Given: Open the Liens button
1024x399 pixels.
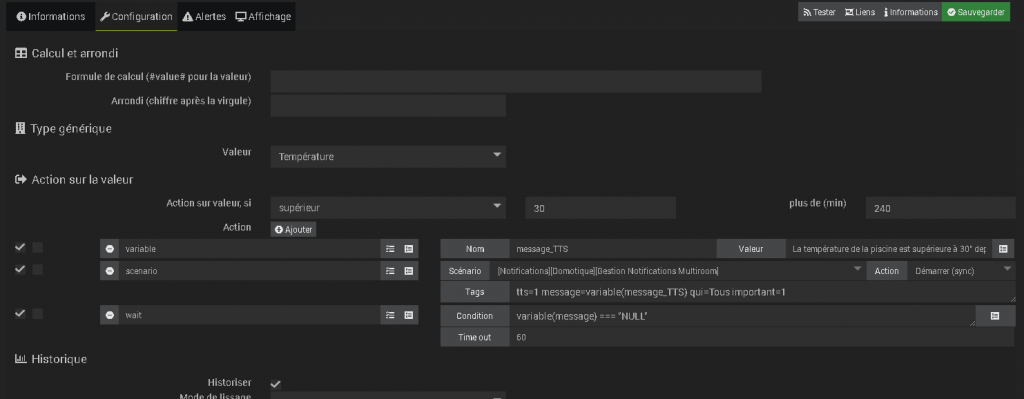Looking at the screenshot, I should pyautogui.click(x=859, y=12).
